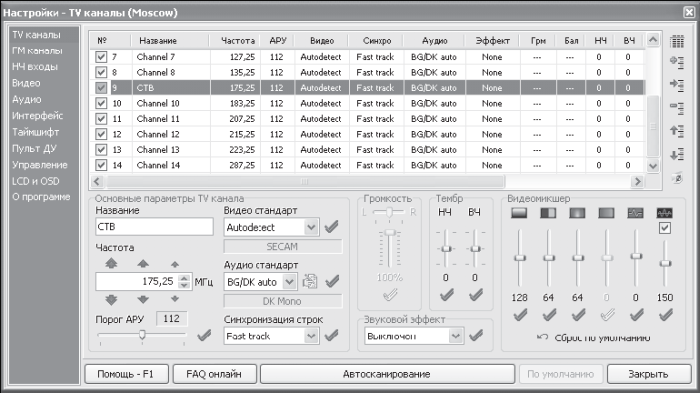Open the Аудио стандарт BG/DK auto dropdown

point(290,282)
